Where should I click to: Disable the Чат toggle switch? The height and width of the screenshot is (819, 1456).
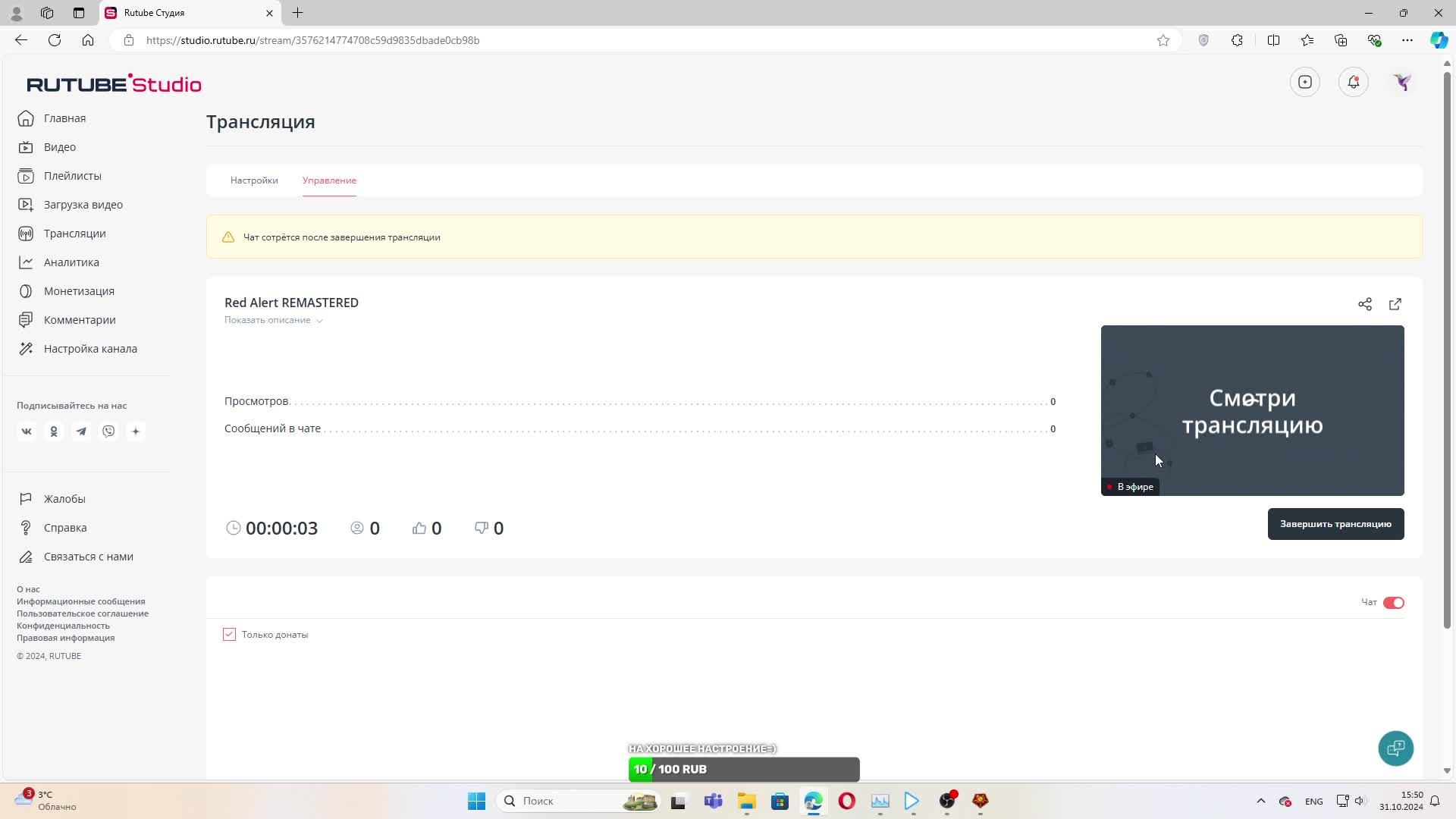pyautogui.click(x=1393, y=603)
